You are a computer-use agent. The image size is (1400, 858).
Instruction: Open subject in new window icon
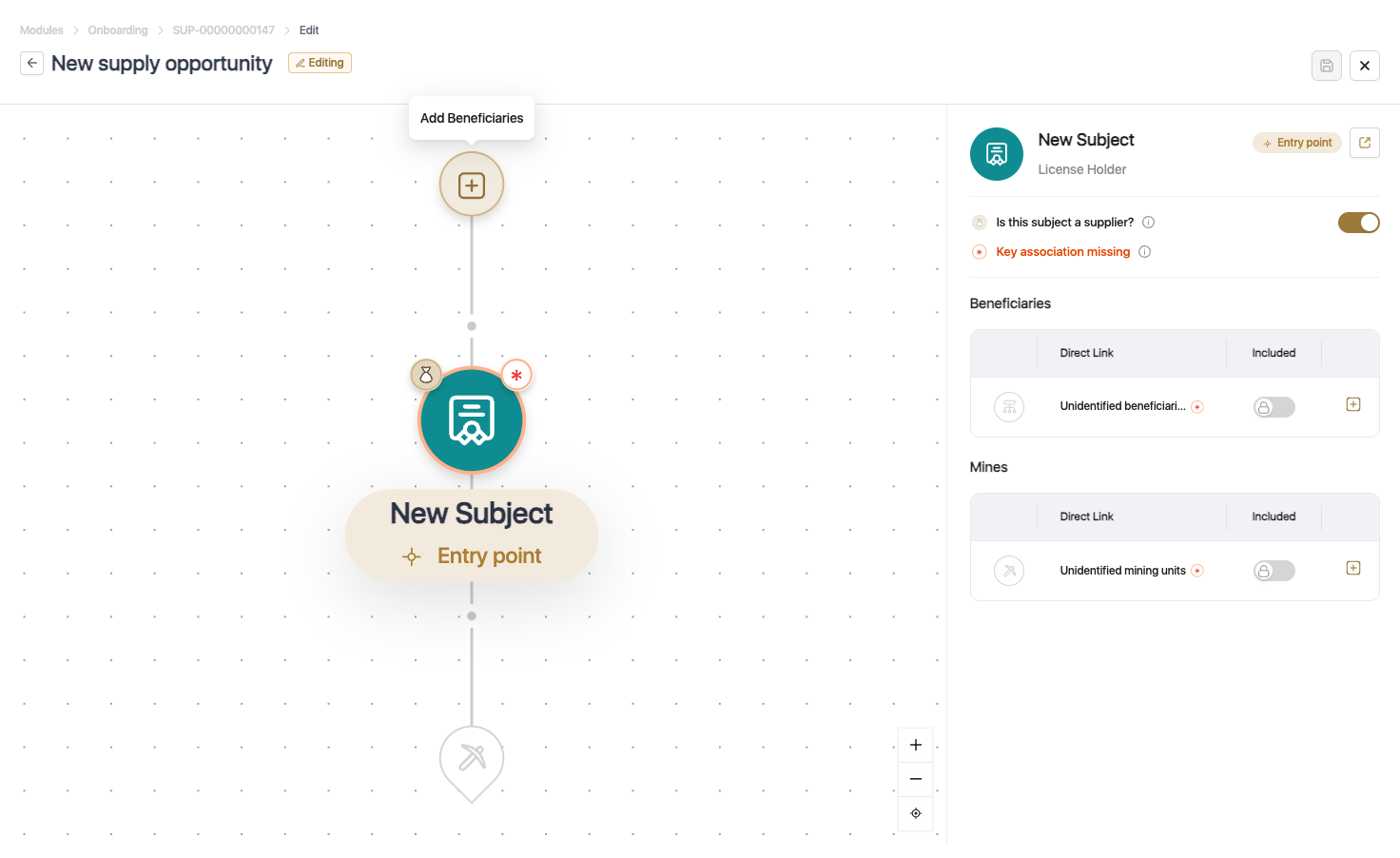tap(1365, 143)
